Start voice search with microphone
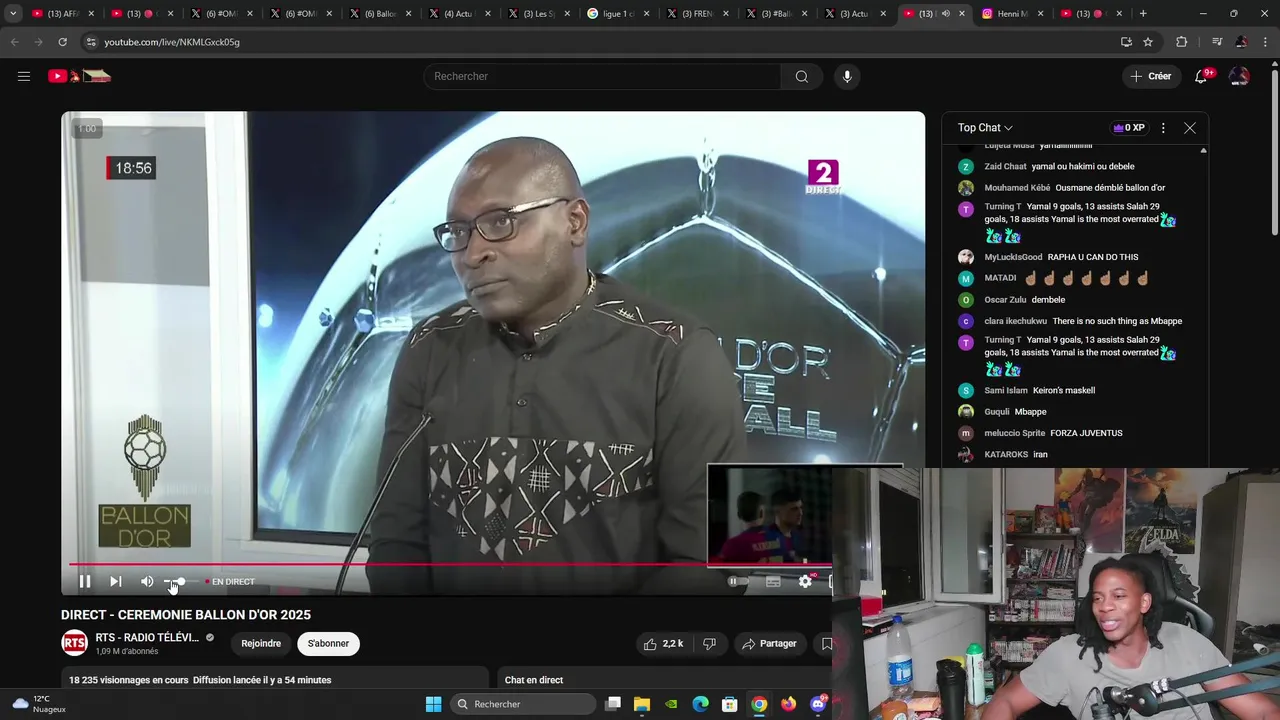 point(847,76)
